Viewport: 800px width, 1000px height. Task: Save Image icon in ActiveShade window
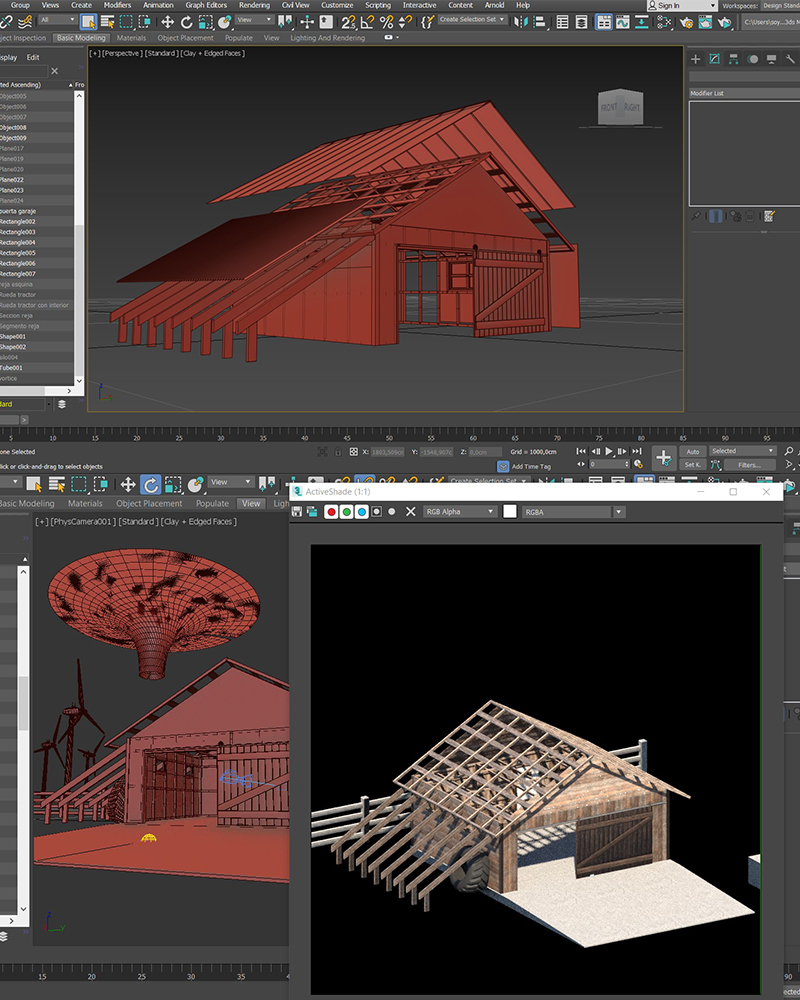click(297, 511)
